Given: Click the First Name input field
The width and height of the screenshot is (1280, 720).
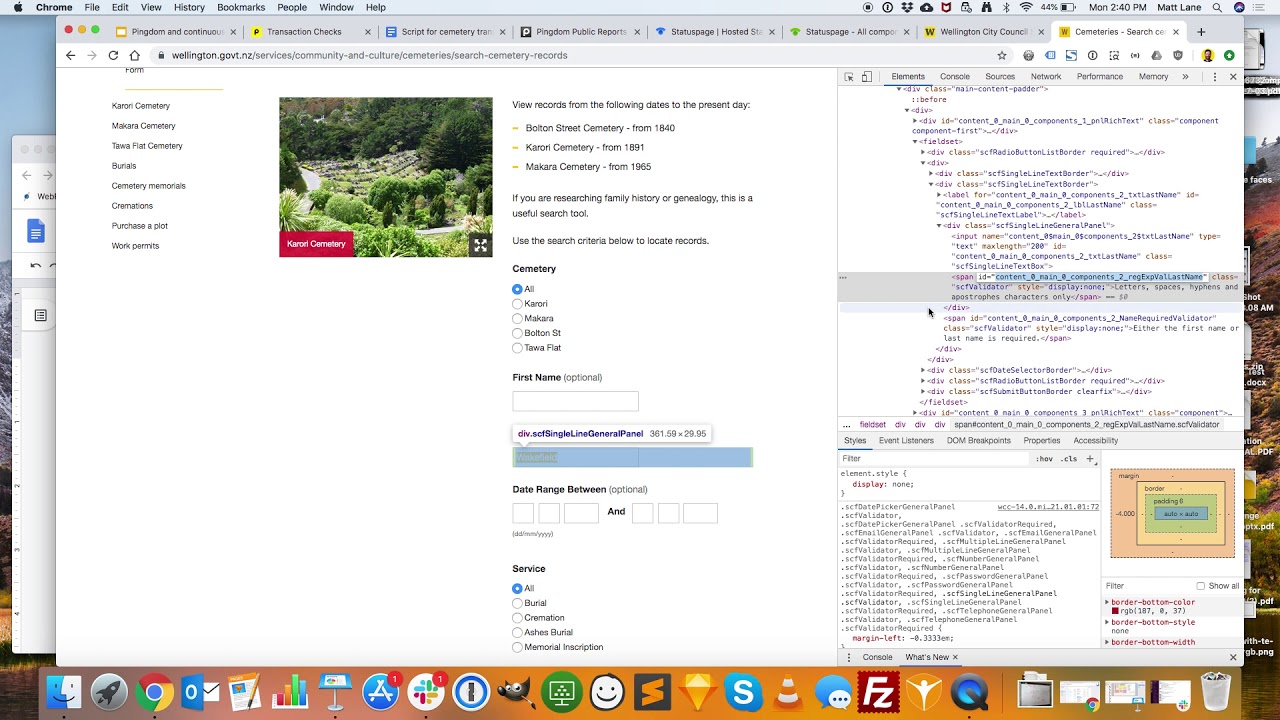Looking at the screenshot, I should click(575, 402).
